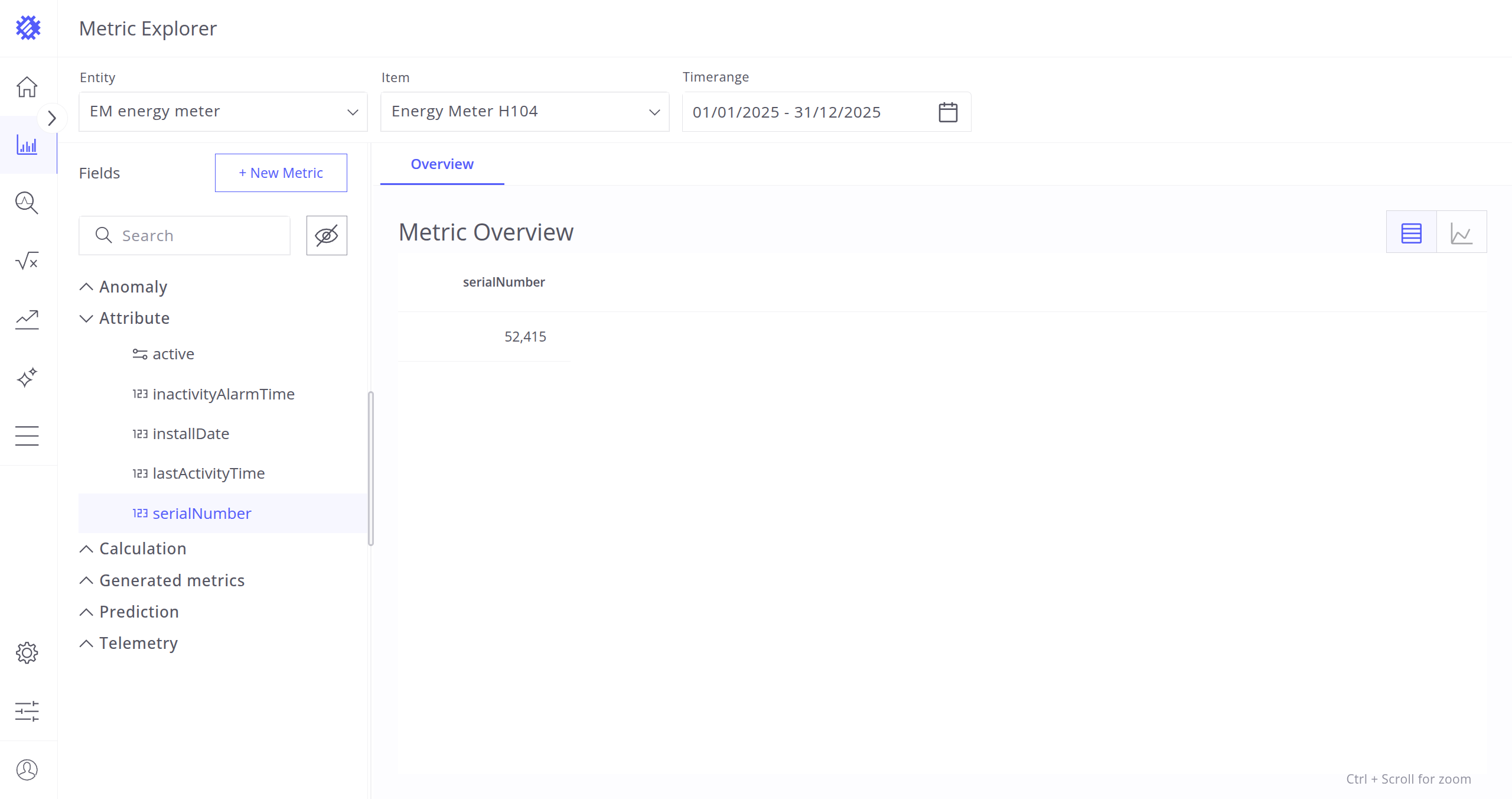The image size is (1512, 799).
Task: Click the fields list scrollbar
Action: point(371,468)
